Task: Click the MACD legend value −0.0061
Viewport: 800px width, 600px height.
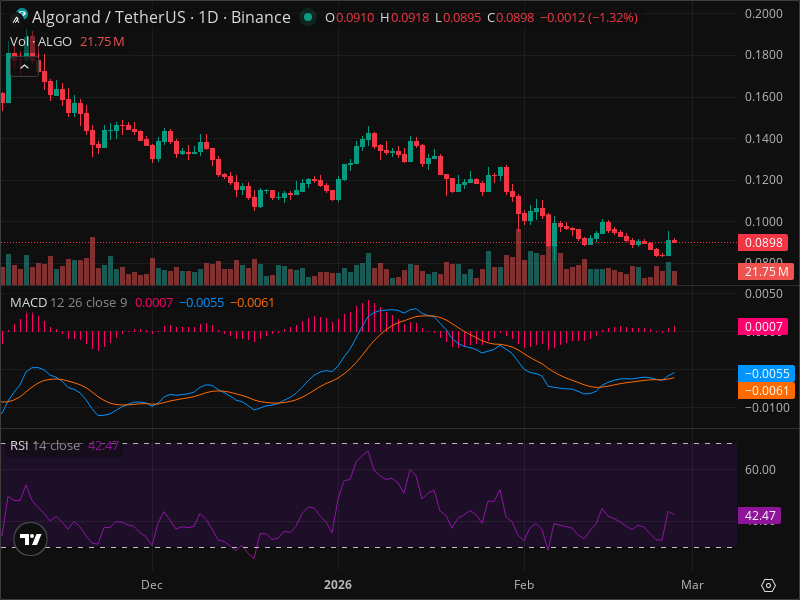Action: [252, 303]
